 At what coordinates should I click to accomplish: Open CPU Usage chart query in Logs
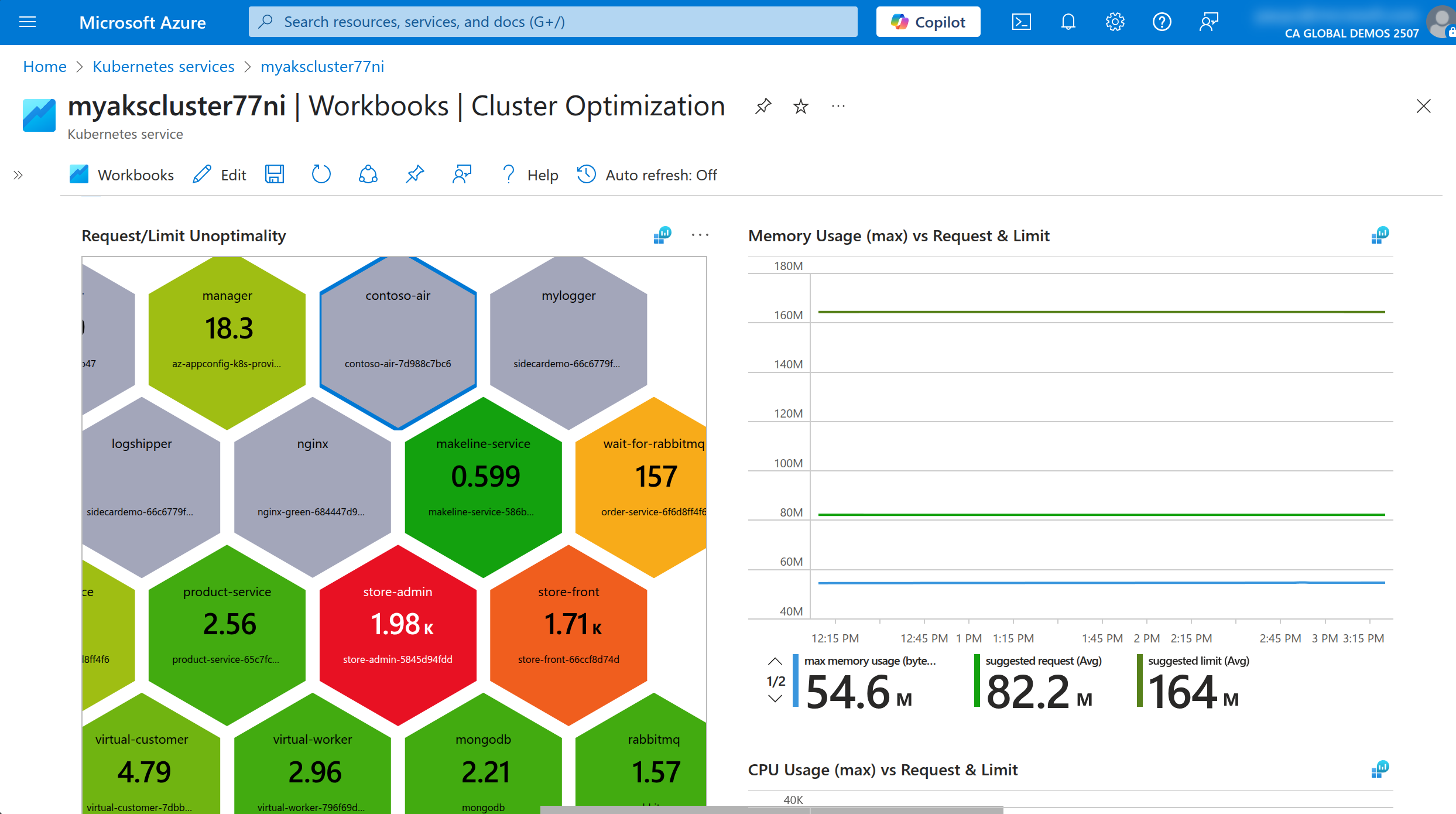point(1380,769)
